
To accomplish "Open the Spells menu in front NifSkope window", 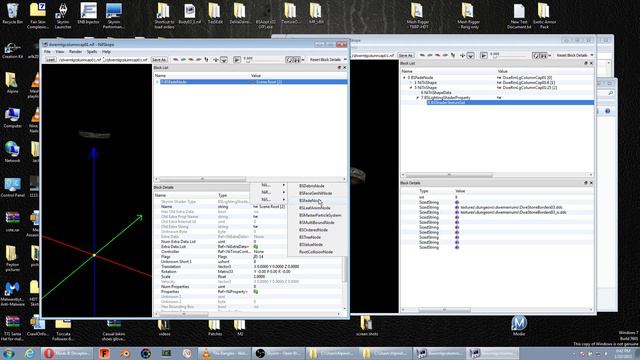I will 92,52.
